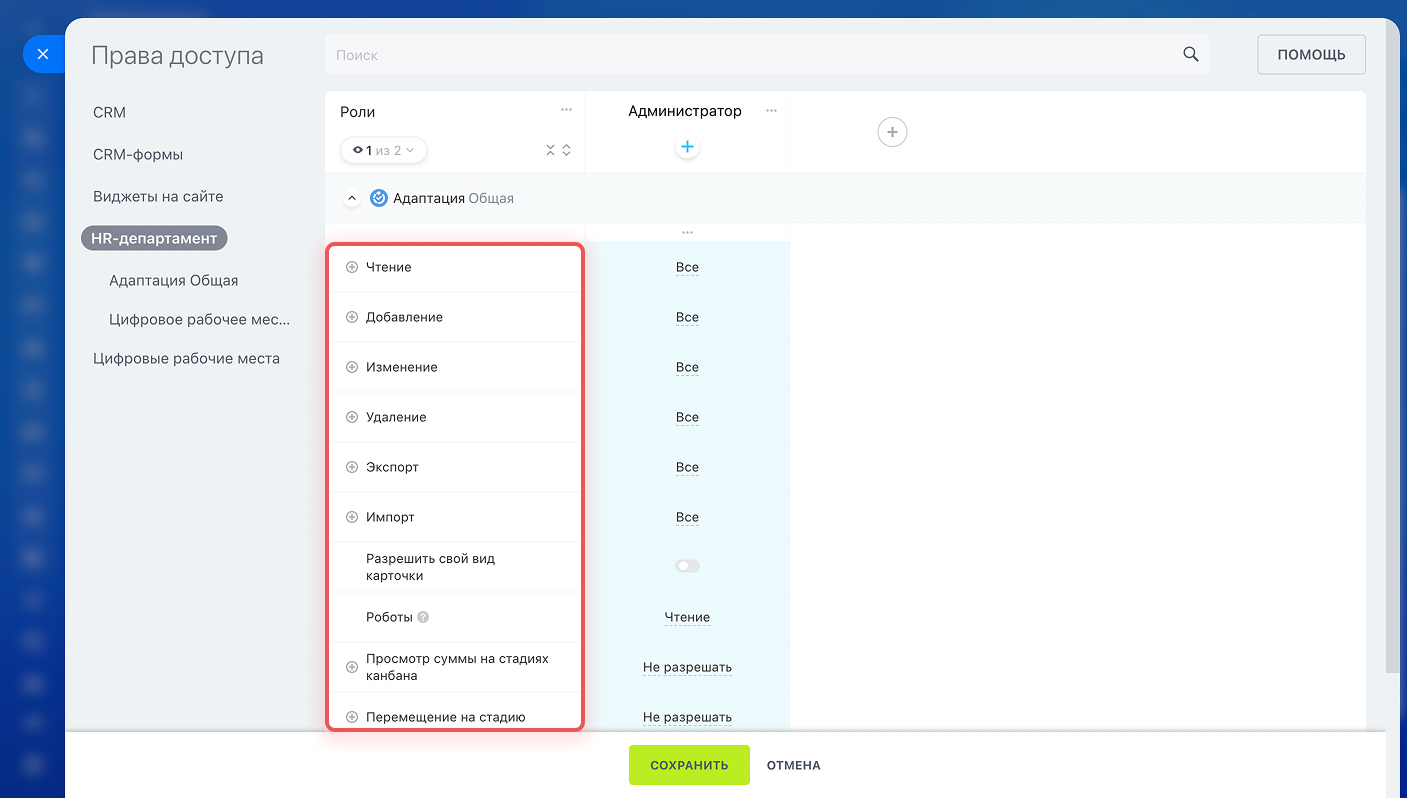The image size is (1407, 798).
Task: Expand the Удаление permission row
Action: tap(352, 417)
